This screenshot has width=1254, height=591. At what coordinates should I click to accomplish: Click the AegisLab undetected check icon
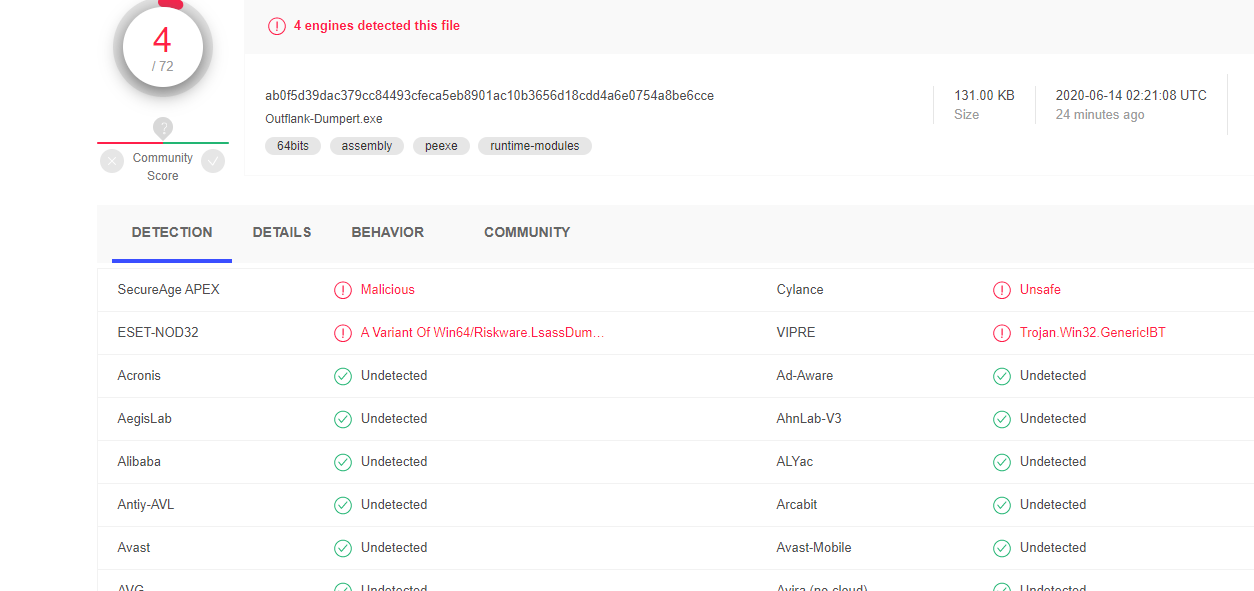pyautogui.click(x=343, y=419)
